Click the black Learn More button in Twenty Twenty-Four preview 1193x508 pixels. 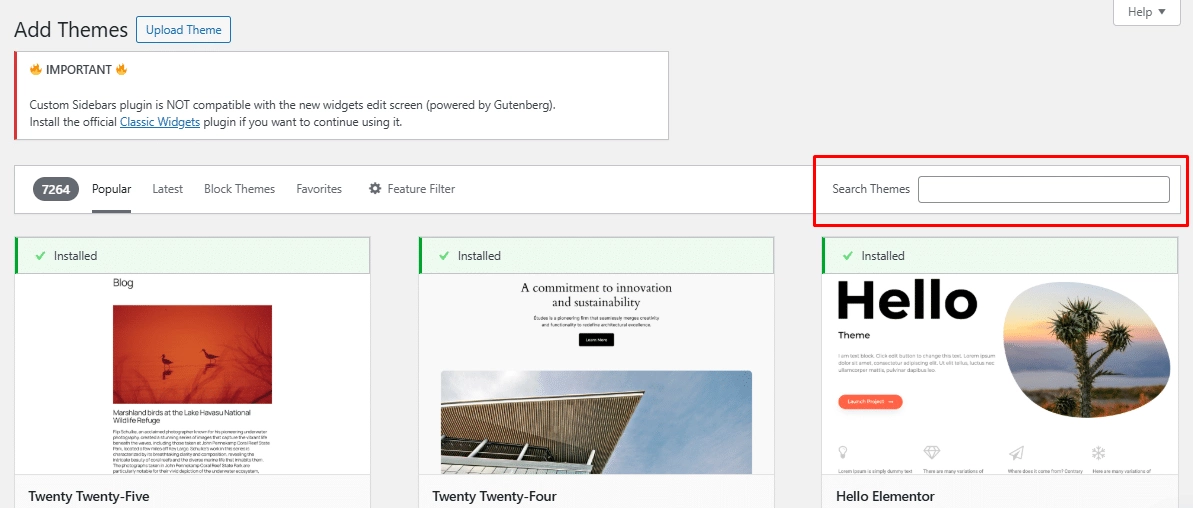click(x=596, y=340)
